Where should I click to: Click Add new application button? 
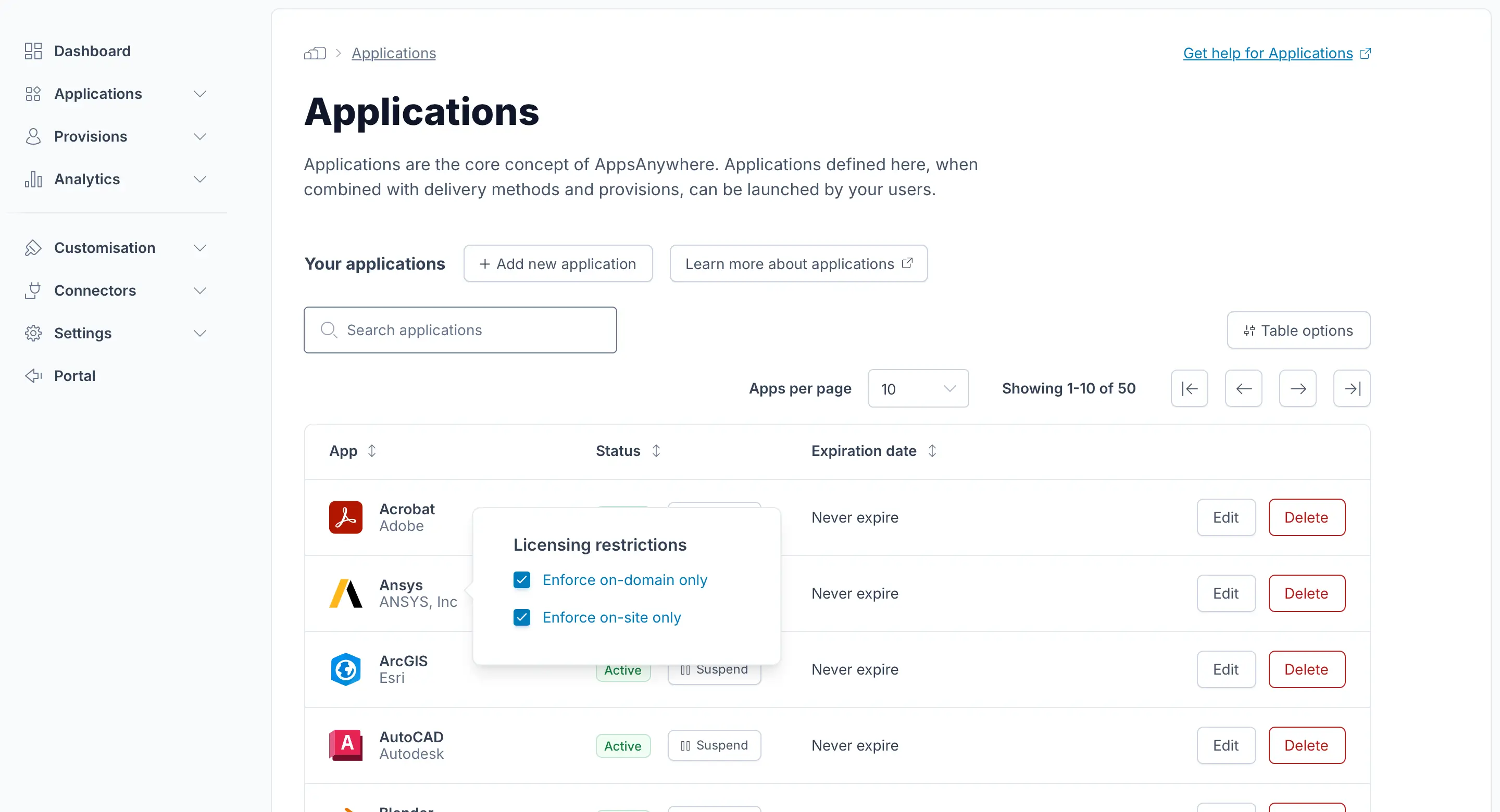click(557, 264)
